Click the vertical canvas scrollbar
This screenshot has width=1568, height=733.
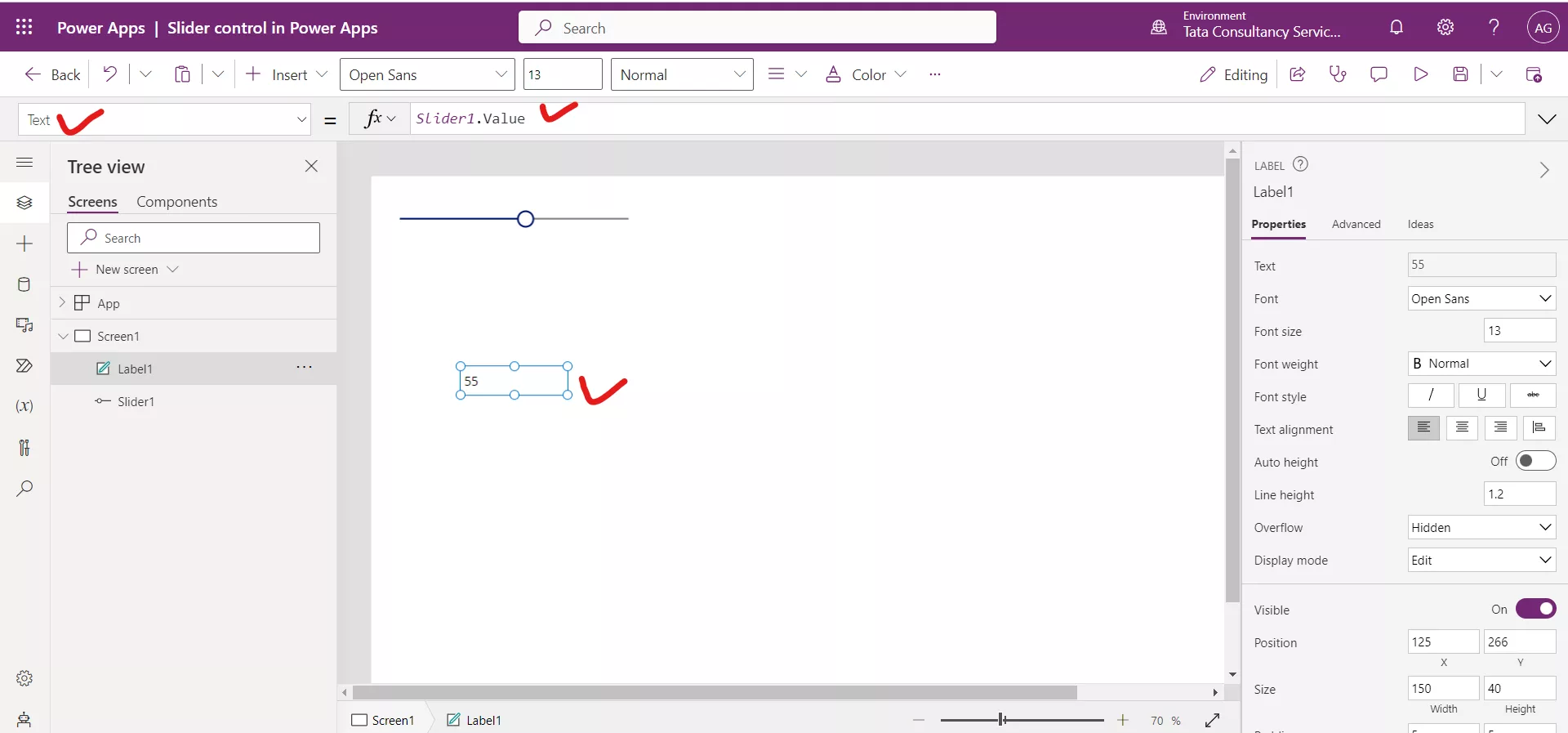1232,380
